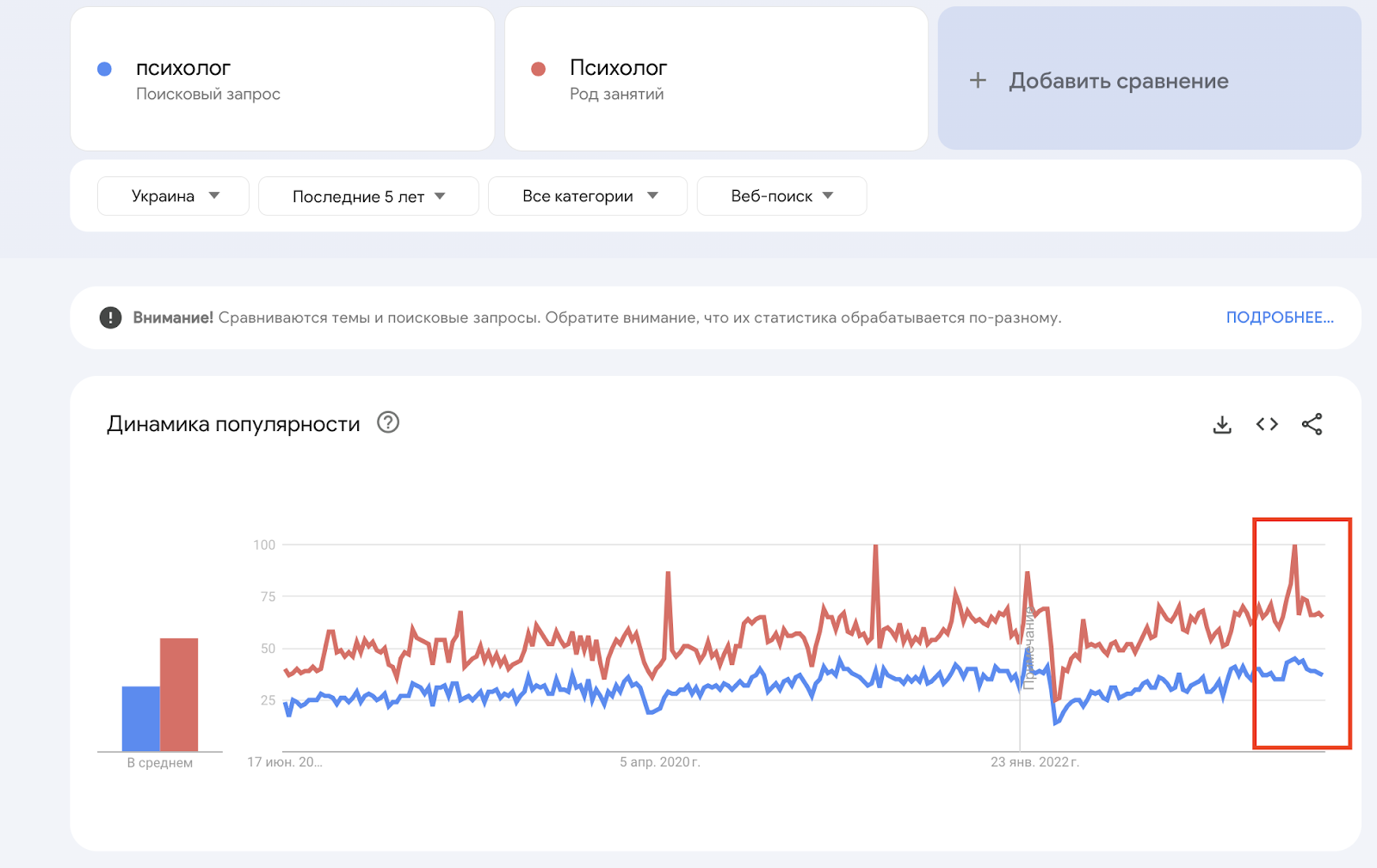Click the share icon for the chart
Image resolution: width=1377 pixels, height=868 pixels.
[x=1312, y=424]
